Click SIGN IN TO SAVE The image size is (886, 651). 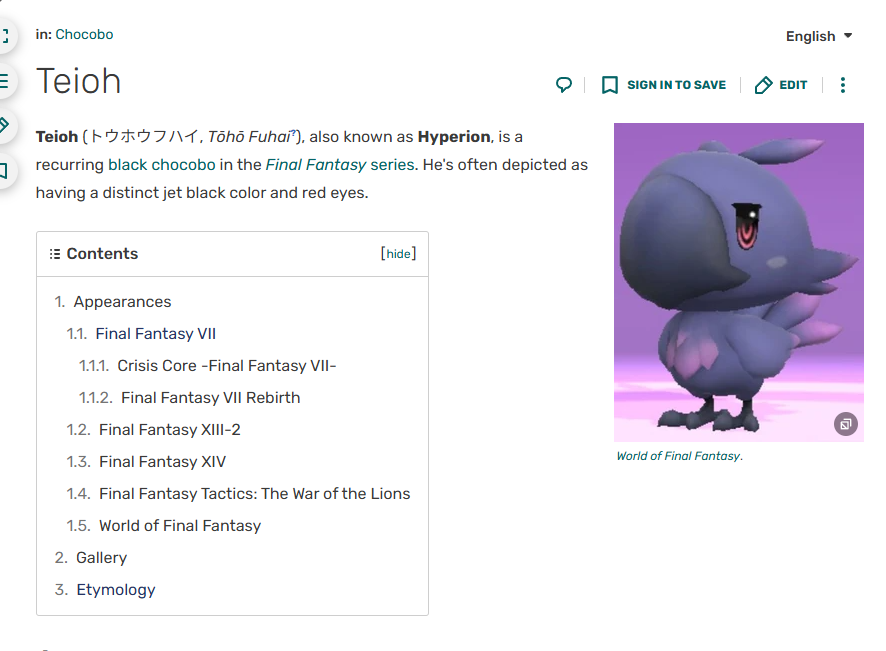click(676, 85)
